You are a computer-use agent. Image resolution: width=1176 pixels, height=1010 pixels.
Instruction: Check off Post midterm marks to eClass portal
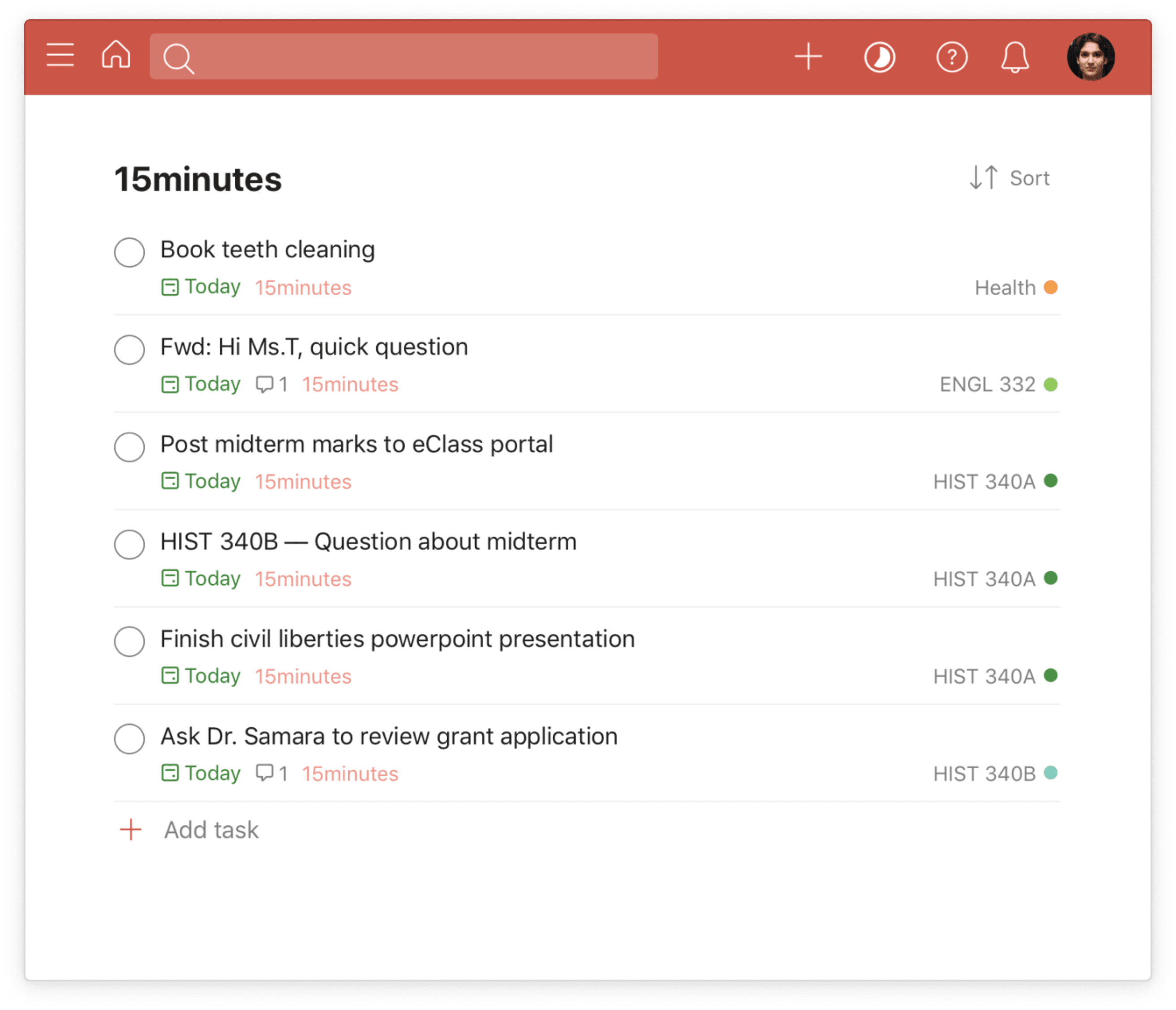pyautogui.click(x=130, y=448)
